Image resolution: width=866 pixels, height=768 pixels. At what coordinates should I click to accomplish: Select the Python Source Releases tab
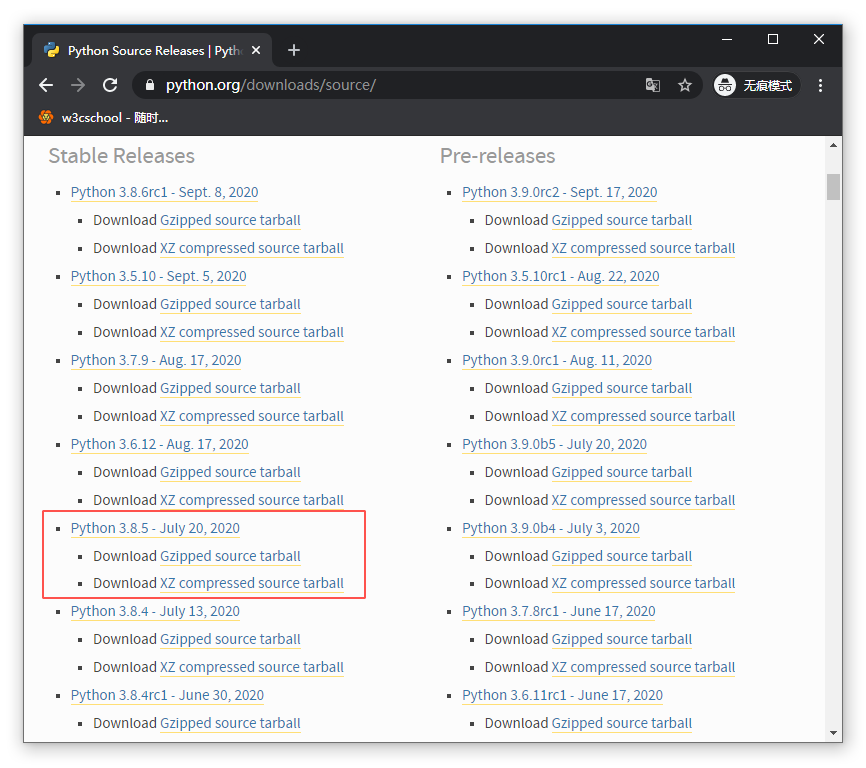click(x=150, y=50)
